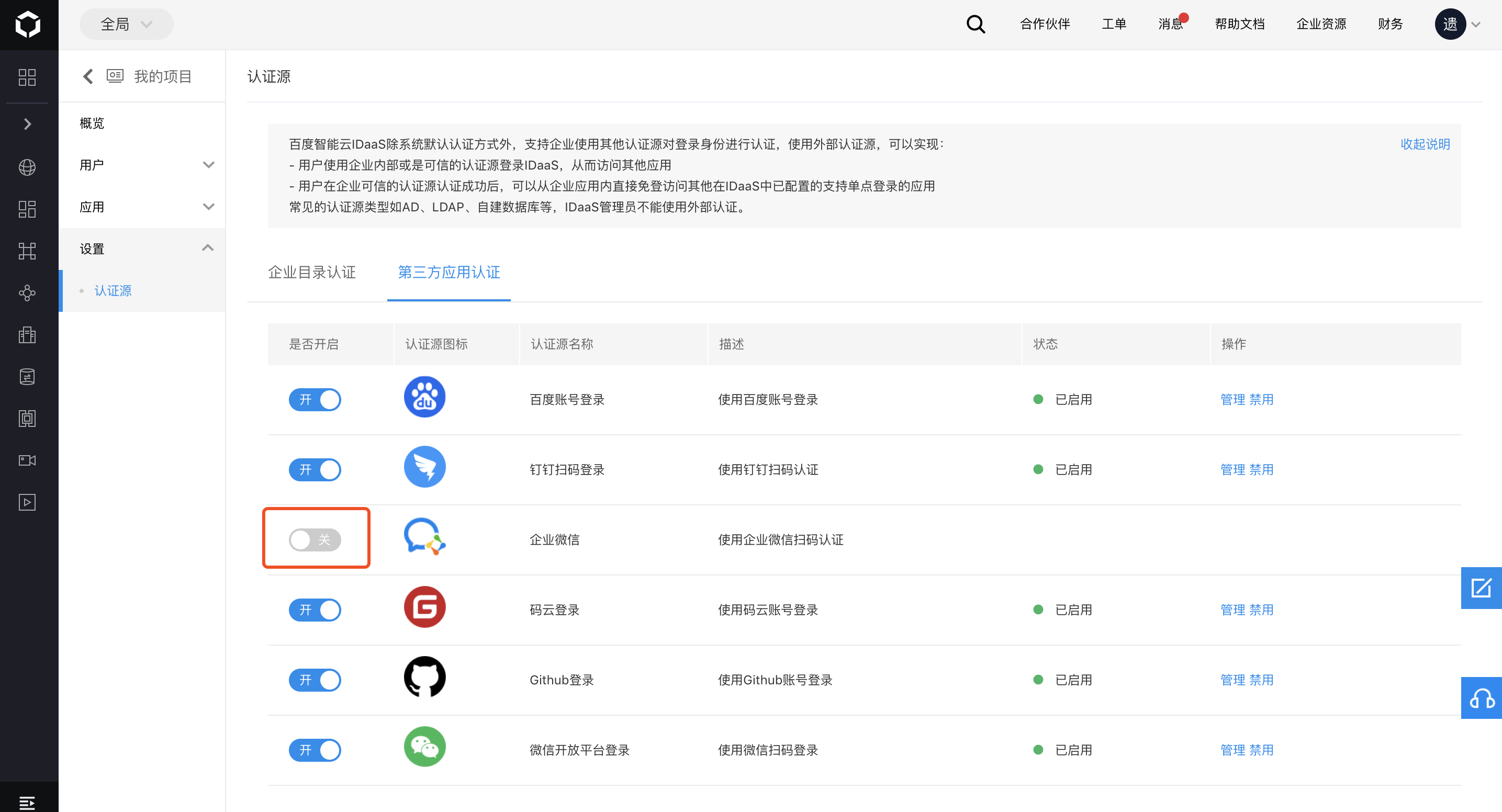Viewport: 1502px width, 812px height.
Task: Toggle off 钉钉扫码登录 switch
Action: pos(315,470)
